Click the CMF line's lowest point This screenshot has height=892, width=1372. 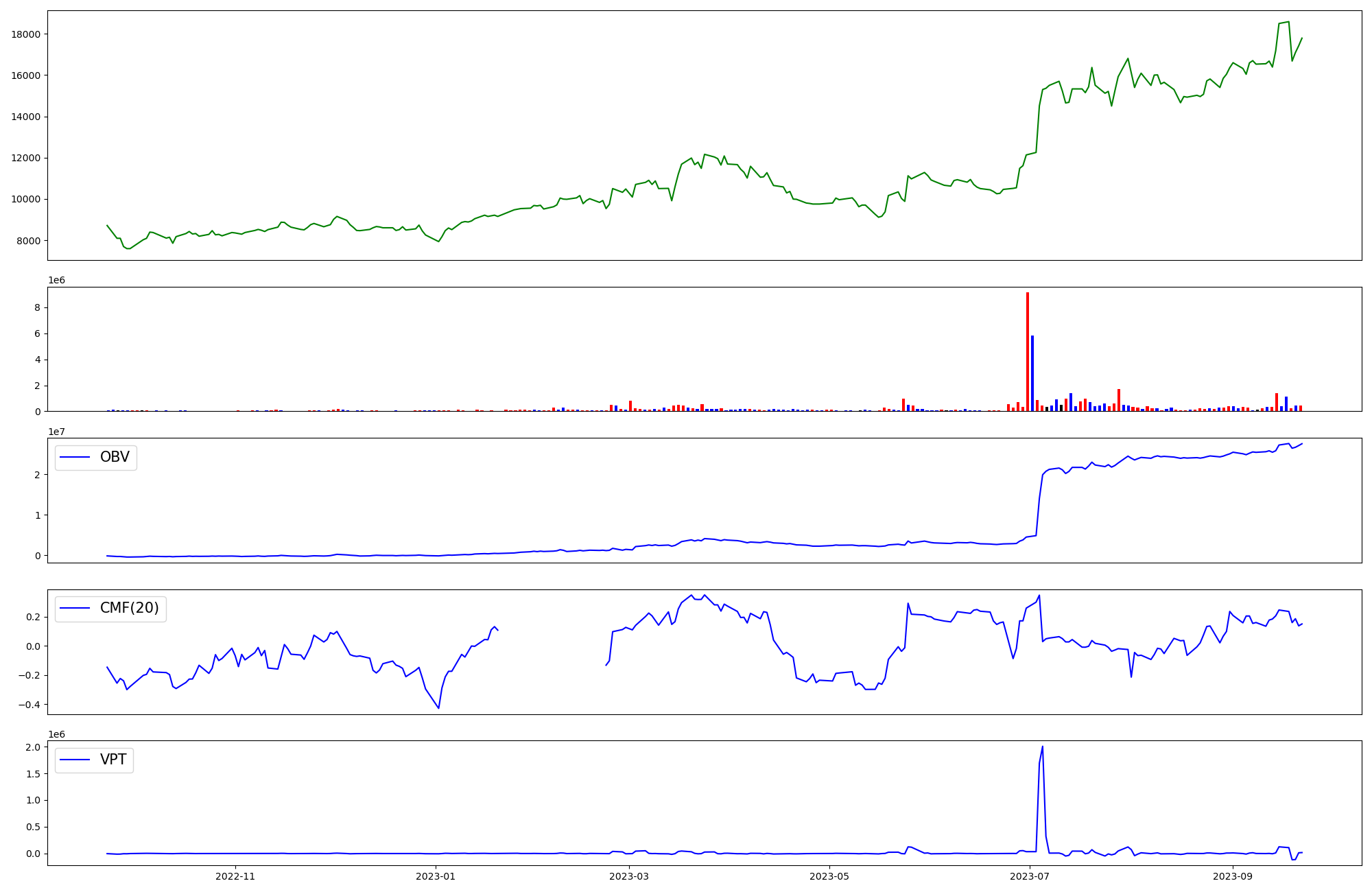(438, 707)
